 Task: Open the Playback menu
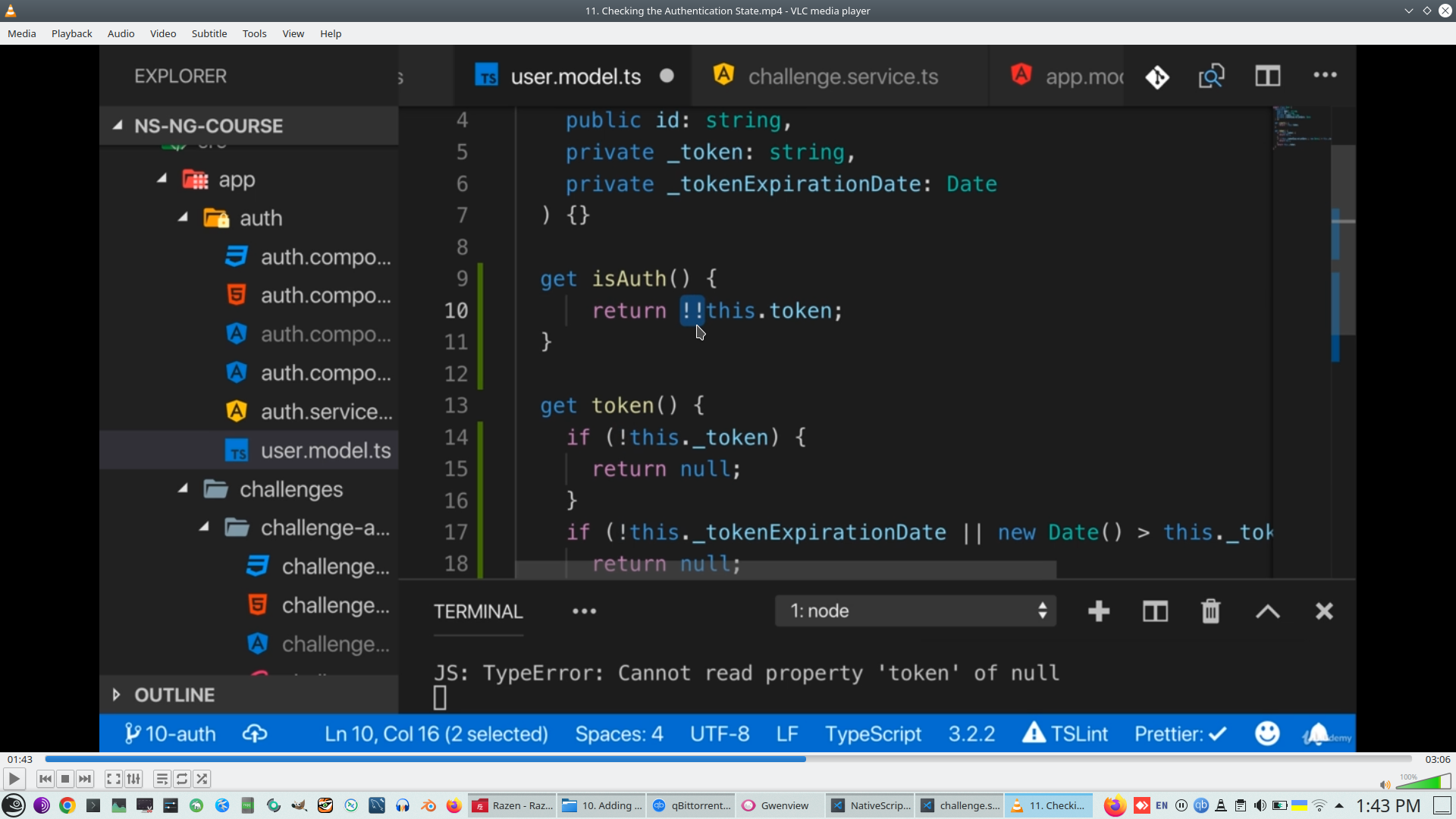71,33
